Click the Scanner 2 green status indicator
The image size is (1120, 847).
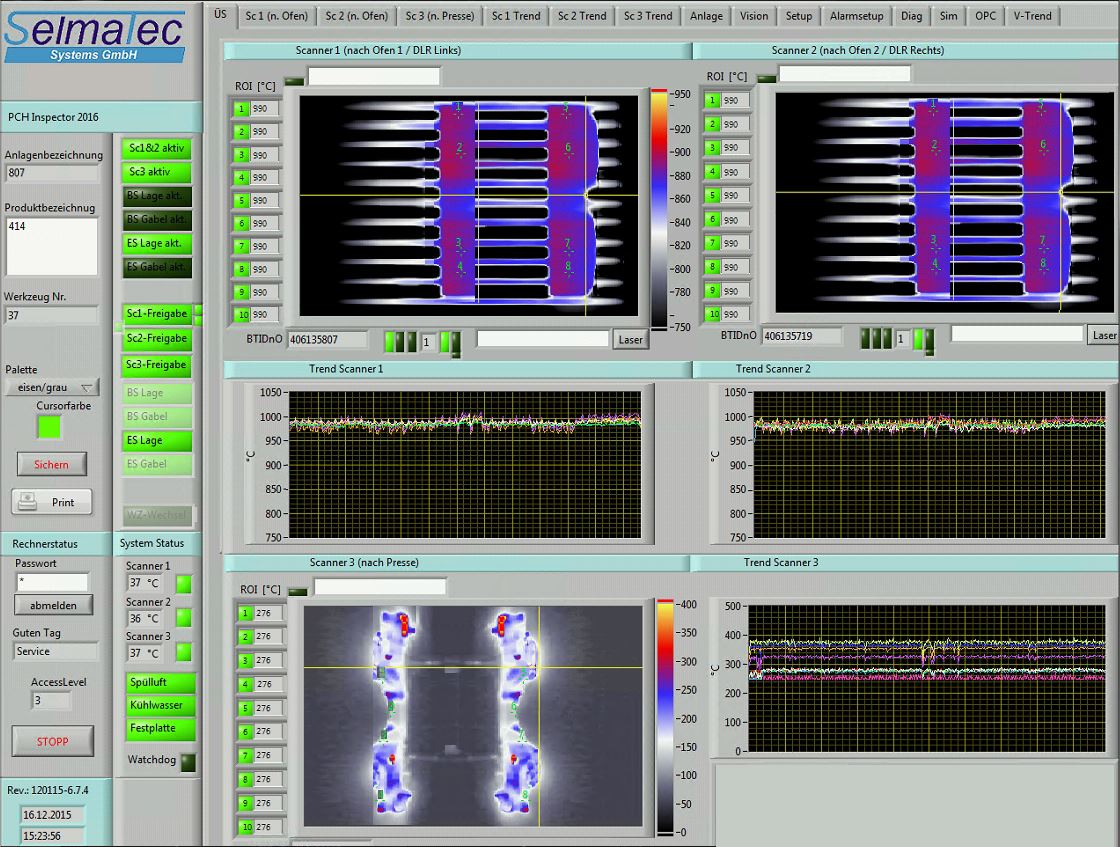184,618
